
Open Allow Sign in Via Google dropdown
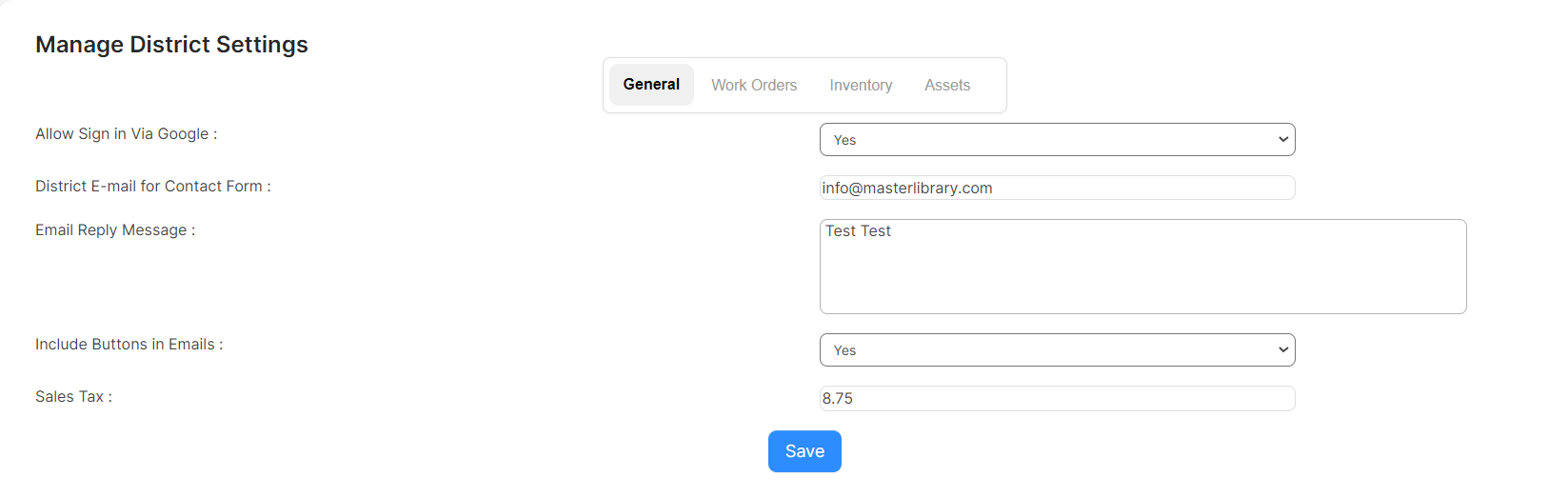(x=1057, y=140)
